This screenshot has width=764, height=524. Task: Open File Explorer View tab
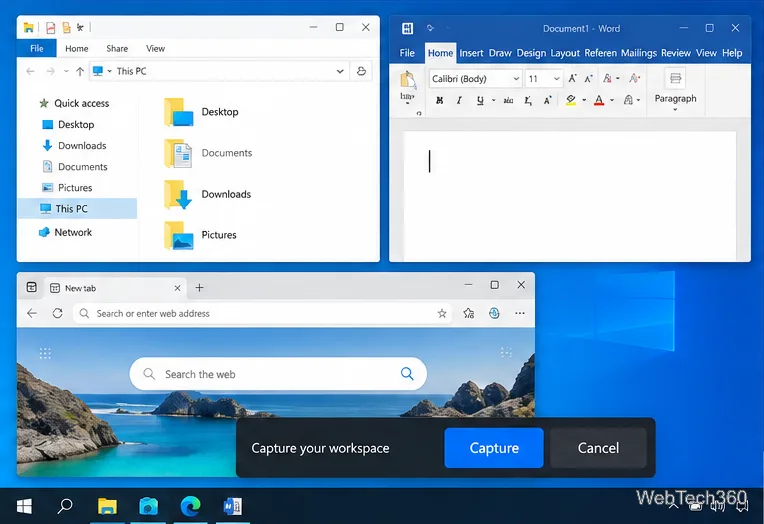(155, 49)
